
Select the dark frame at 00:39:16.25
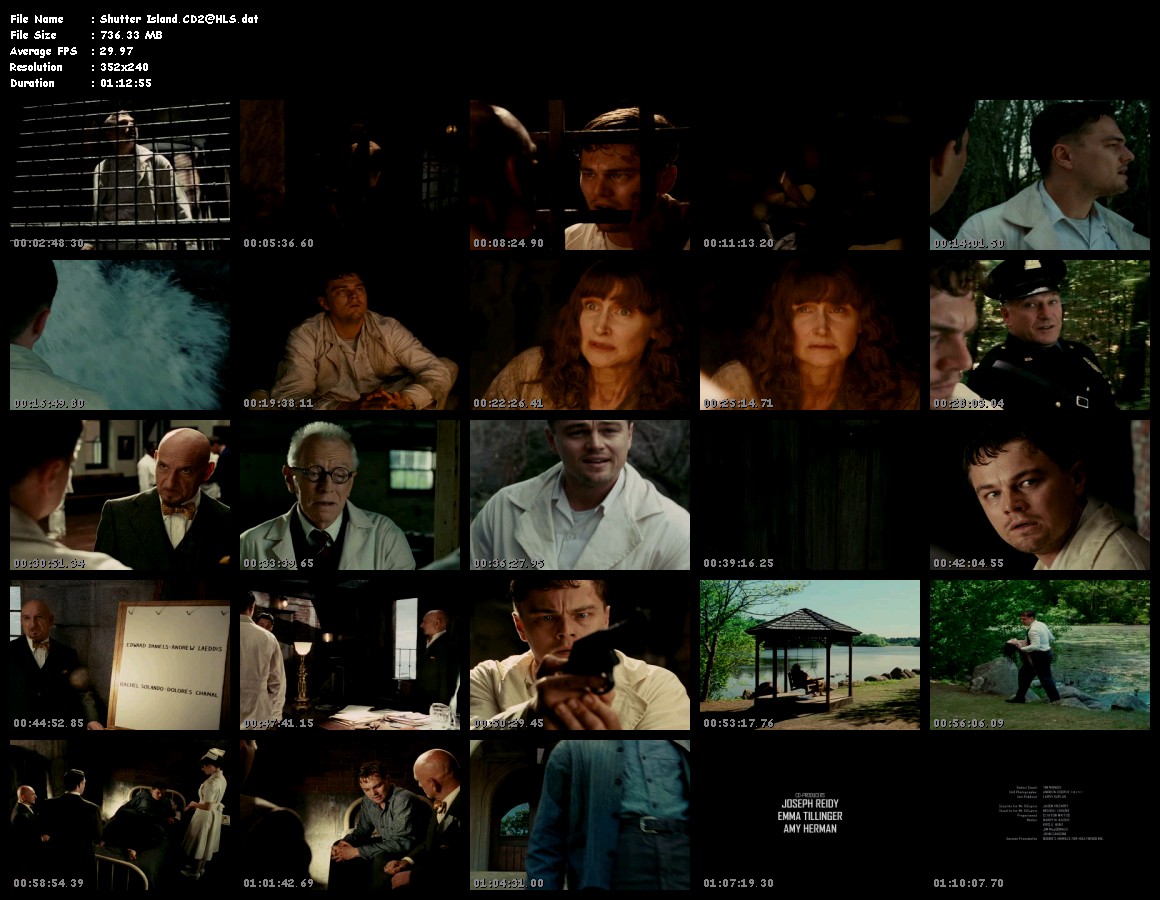[810, 495]
